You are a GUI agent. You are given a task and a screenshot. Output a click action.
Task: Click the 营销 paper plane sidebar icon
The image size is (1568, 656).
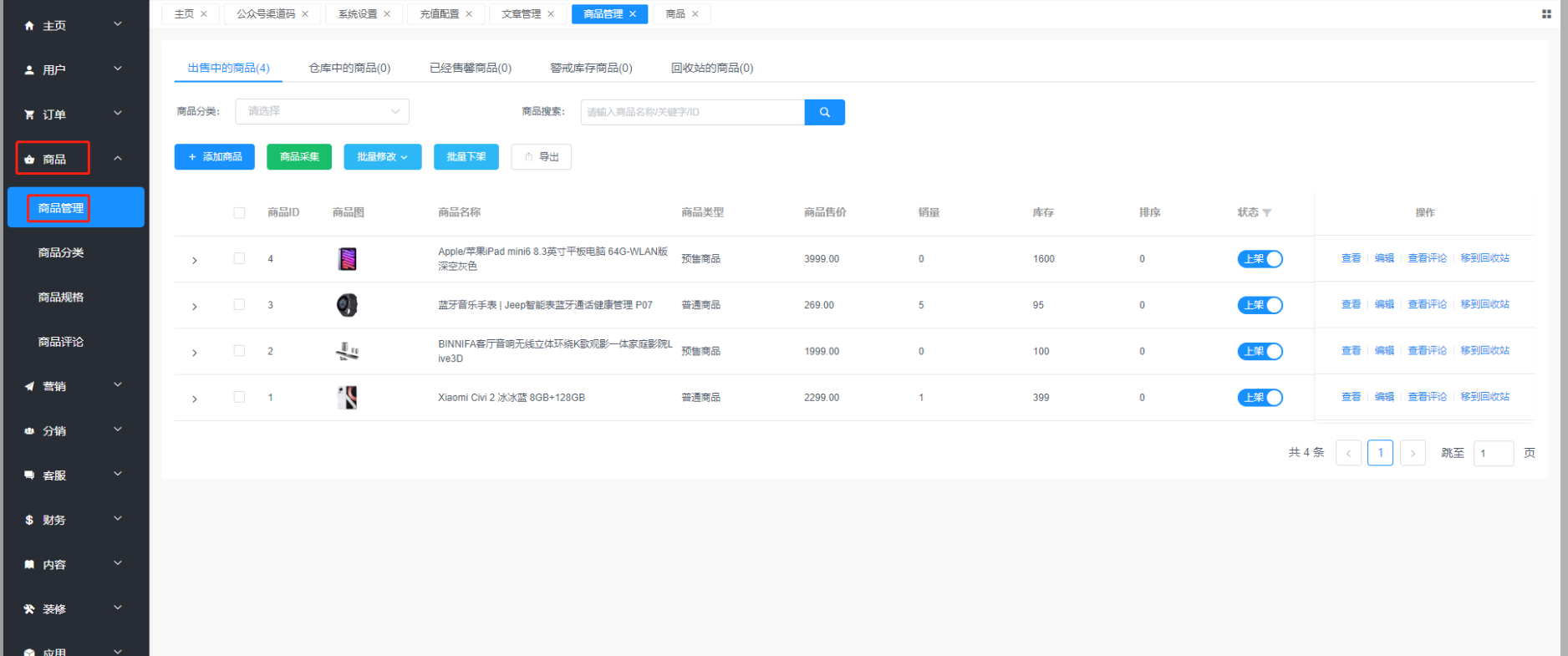click(x=29, y=386)
